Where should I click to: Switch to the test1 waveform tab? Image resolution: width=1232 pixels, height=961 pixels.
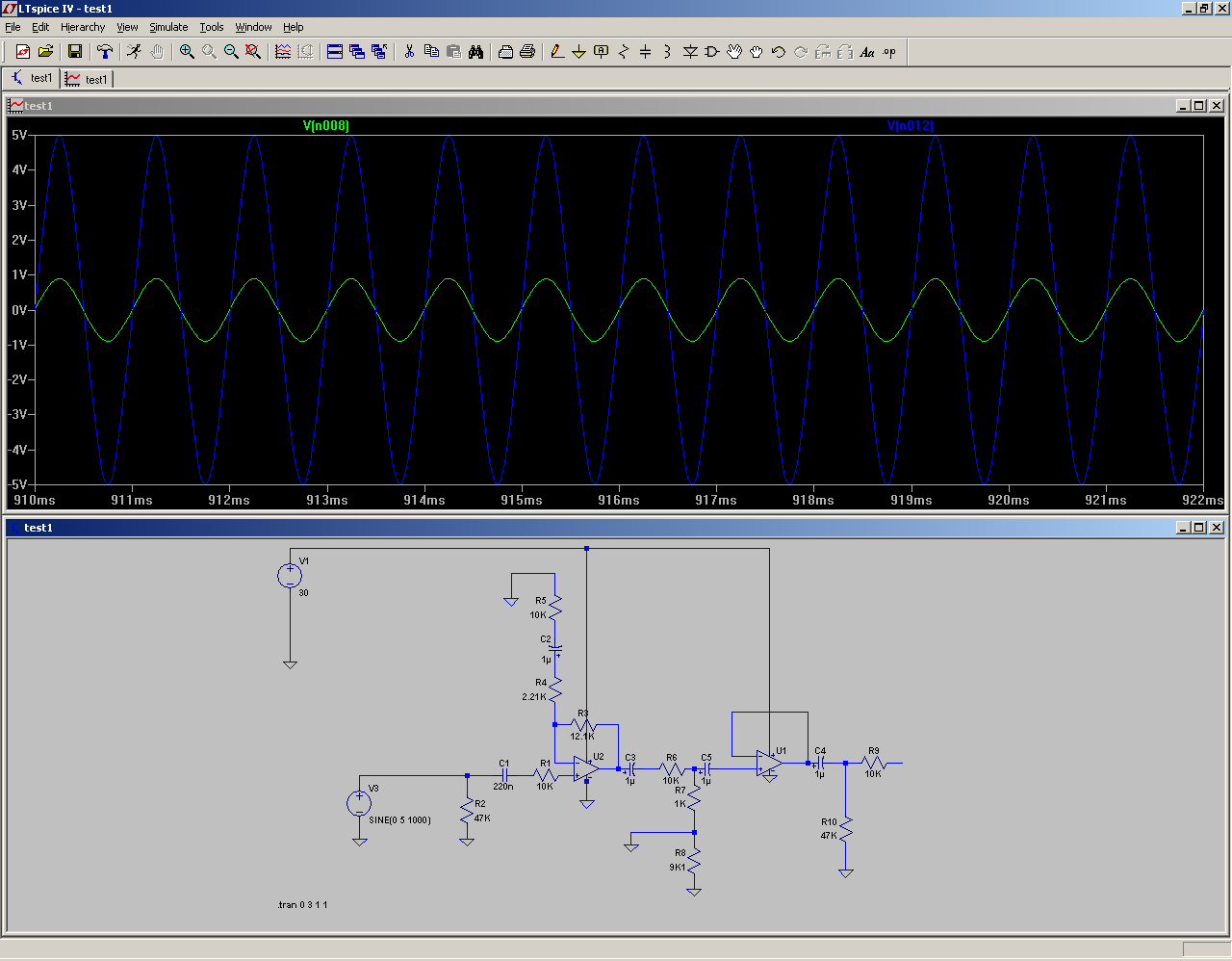pos(88,79)
